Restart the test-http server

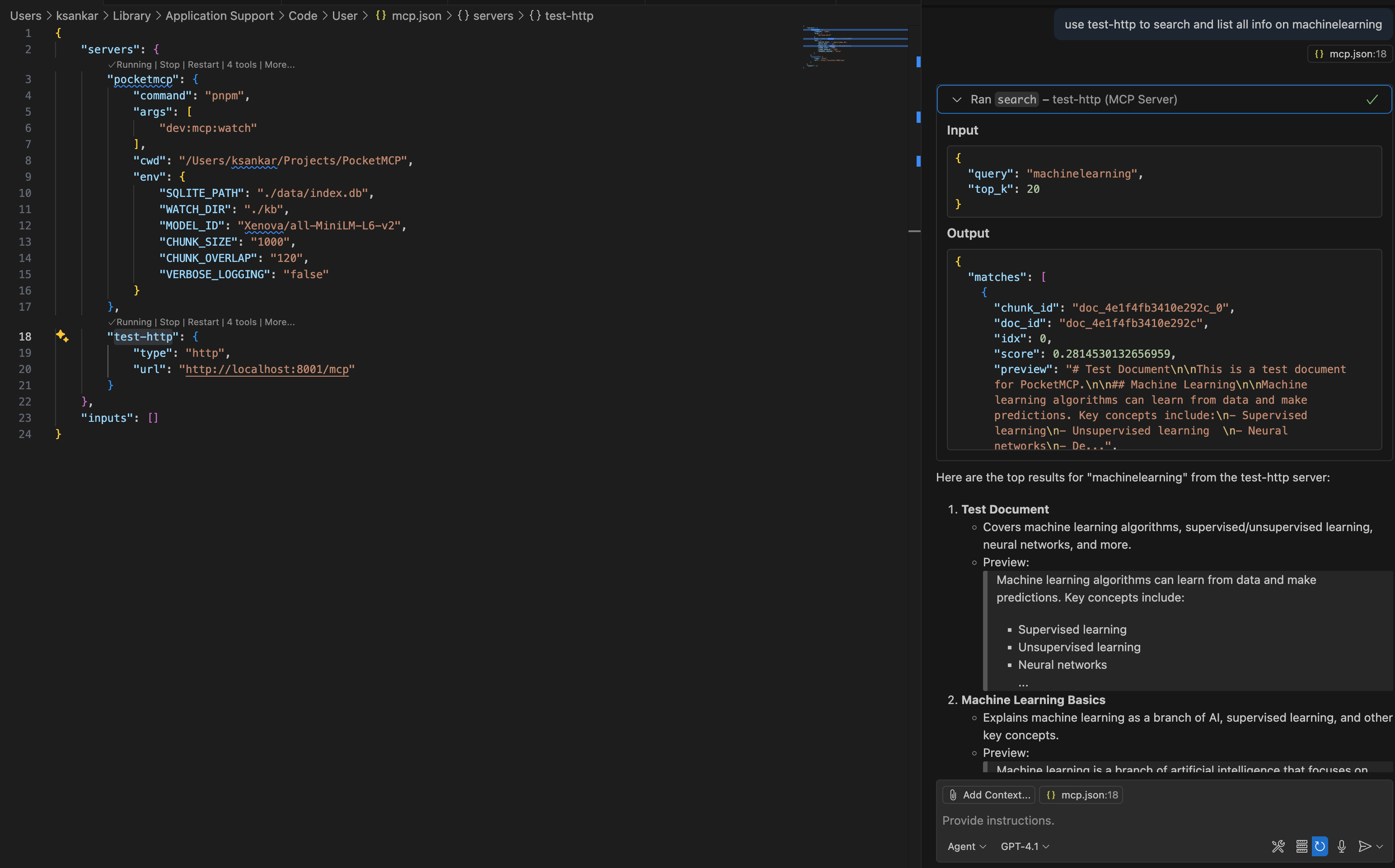point(203,322)
